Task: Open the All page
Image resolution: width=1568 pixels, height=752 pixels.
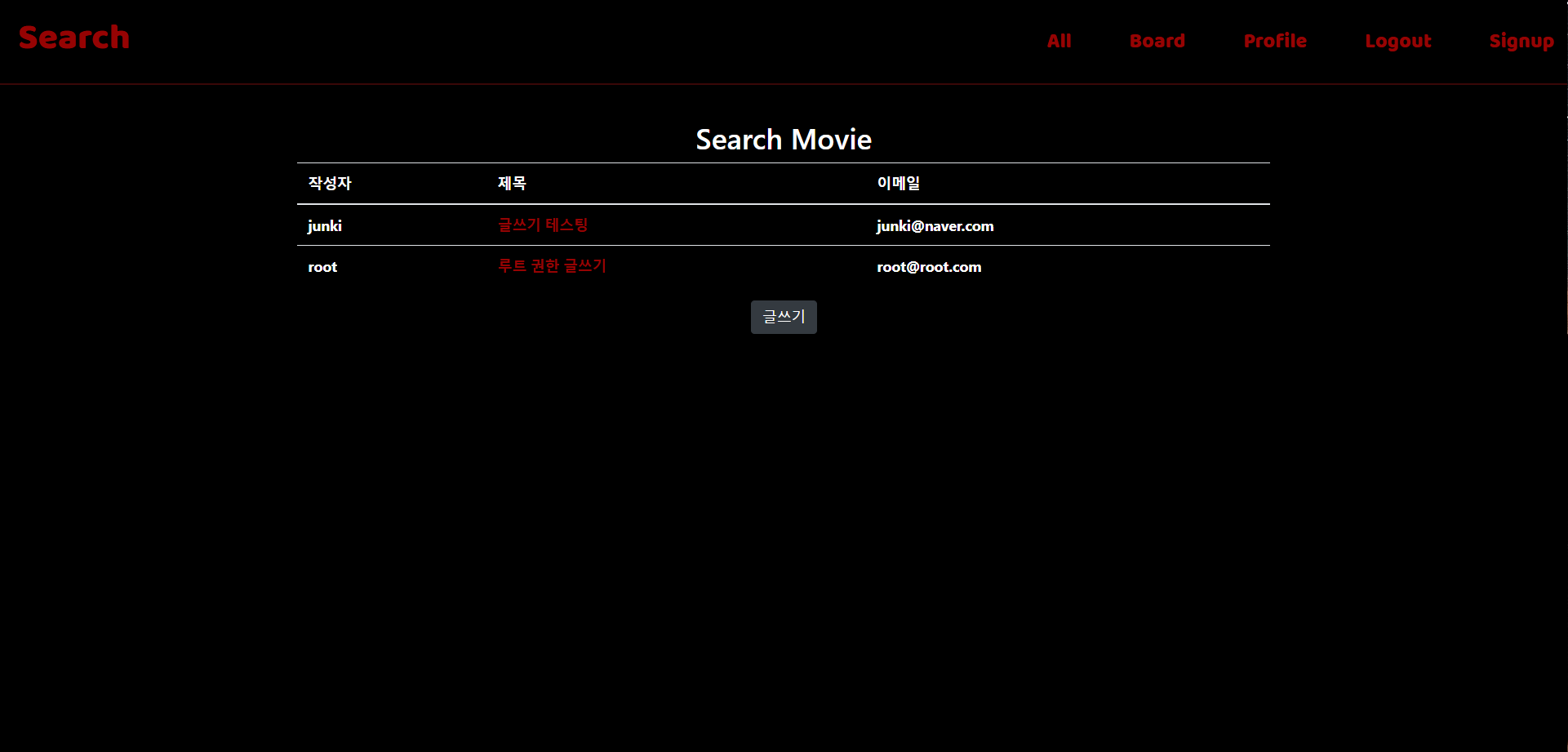Action: click(x=1059, y=40)
